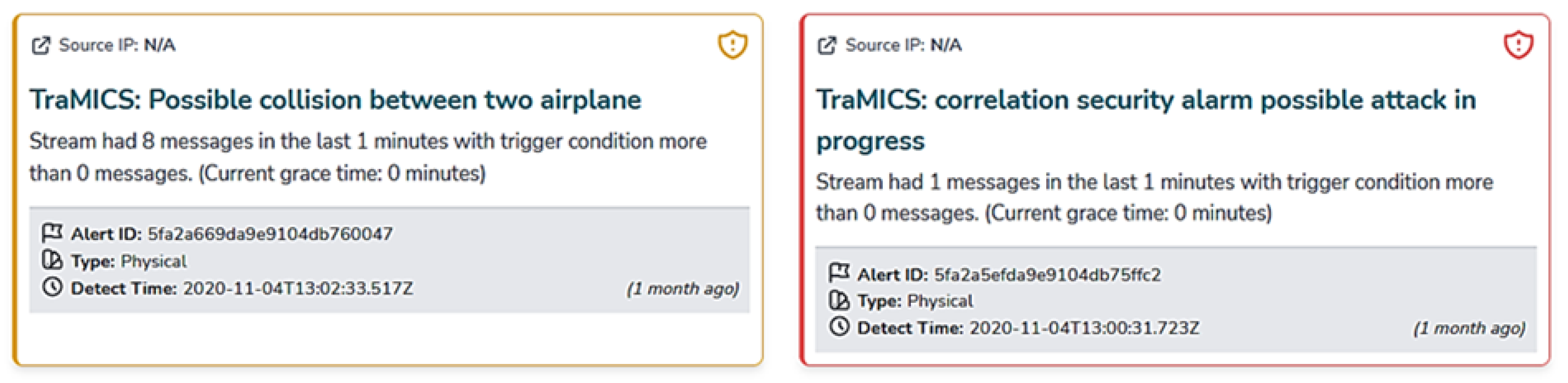This screenshot has width=1568, height=383.
Task: Click clock icon next to 13:00:31 detect time
Action: [x=839, y=327]
